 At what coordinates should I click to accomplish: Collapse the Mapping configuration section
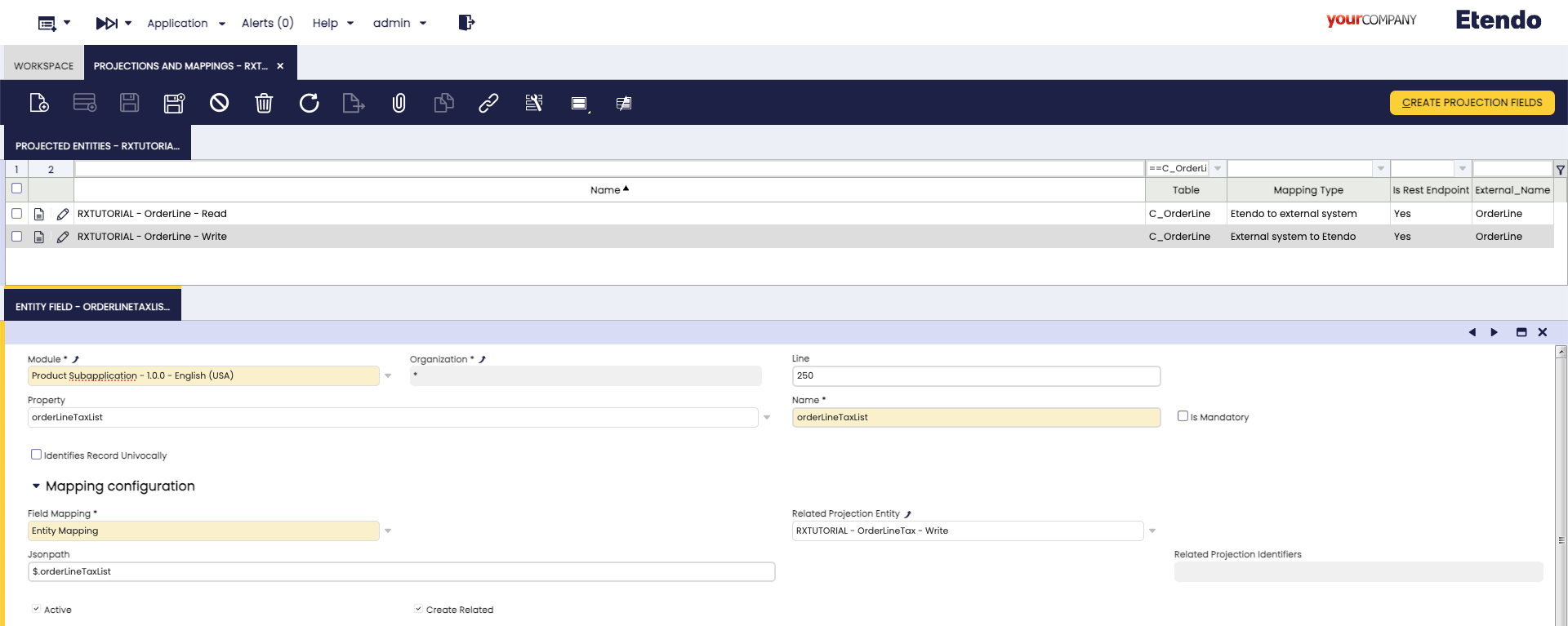pos(36,486)
